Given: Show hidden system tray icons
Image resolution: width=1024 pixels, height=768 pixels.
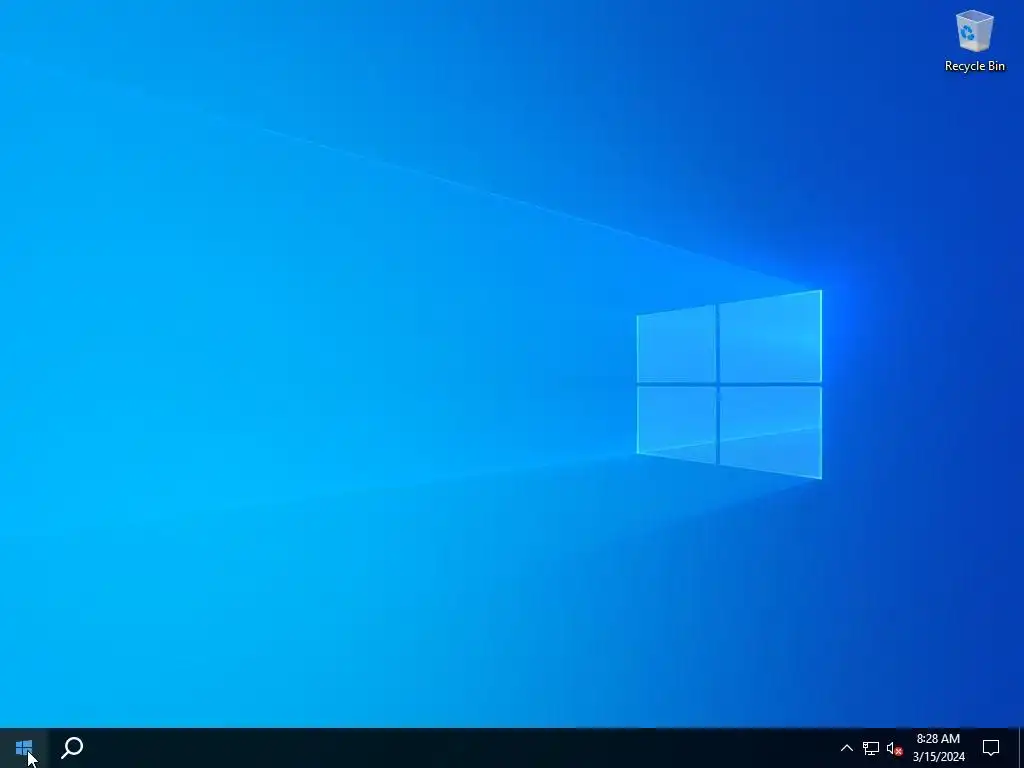Looking at the screenshot, I should 846,748.
